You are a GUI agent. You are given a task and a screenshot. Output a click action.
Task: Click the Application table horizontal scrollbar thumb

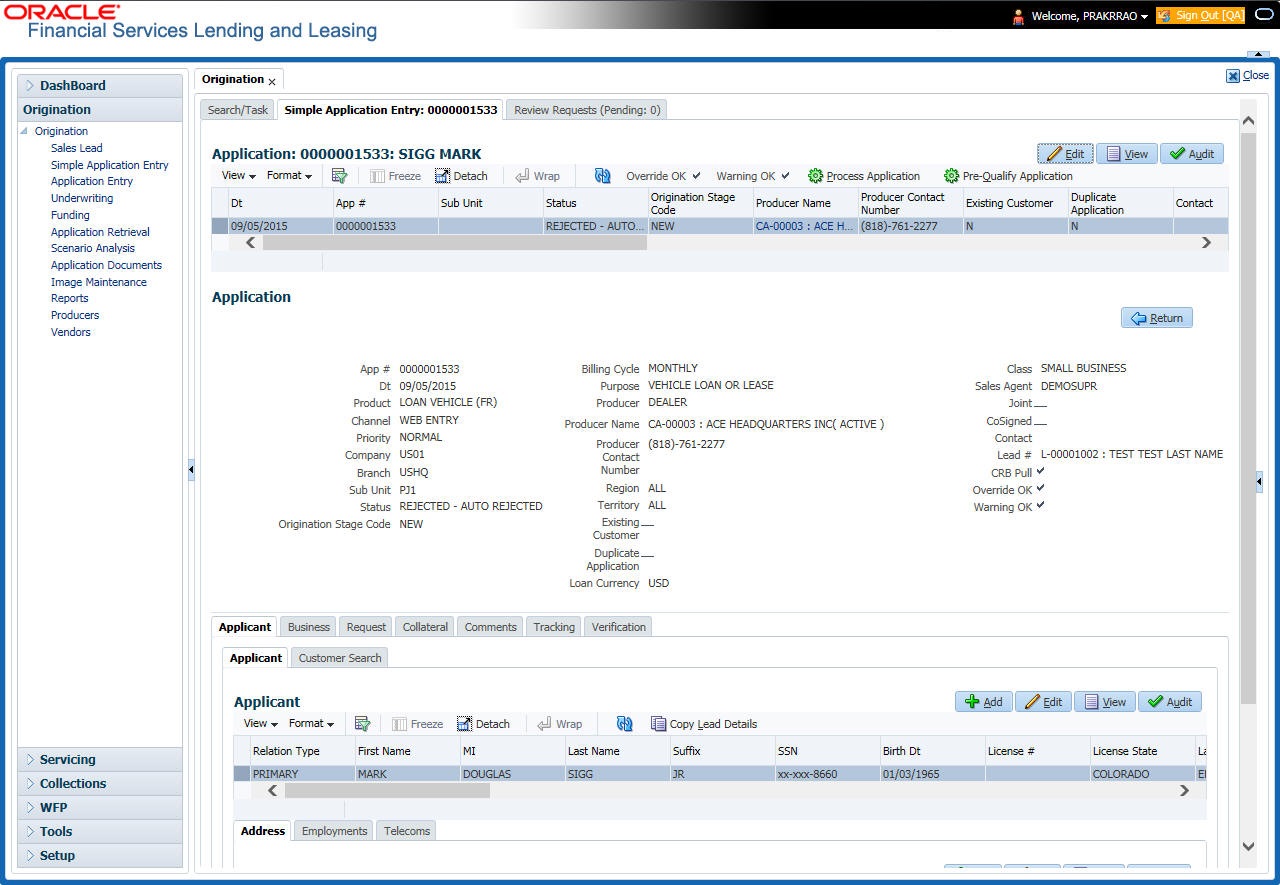point(455,243)
